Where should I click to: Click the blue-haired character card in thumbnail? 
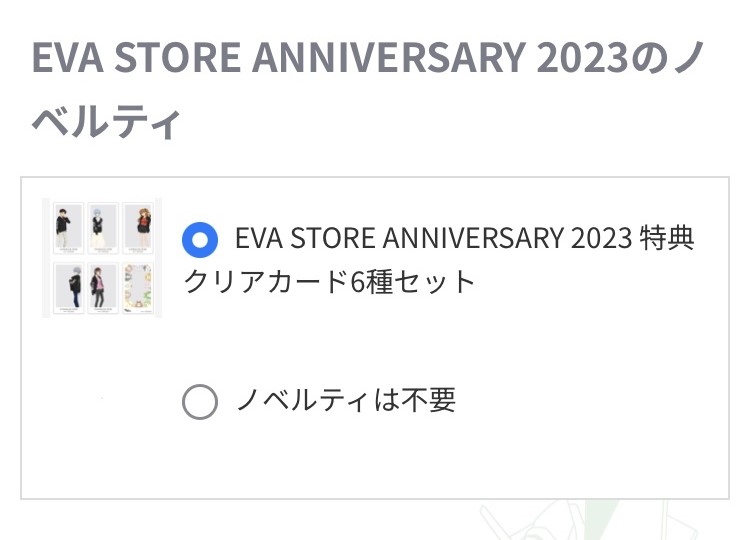tap(103, 228)
